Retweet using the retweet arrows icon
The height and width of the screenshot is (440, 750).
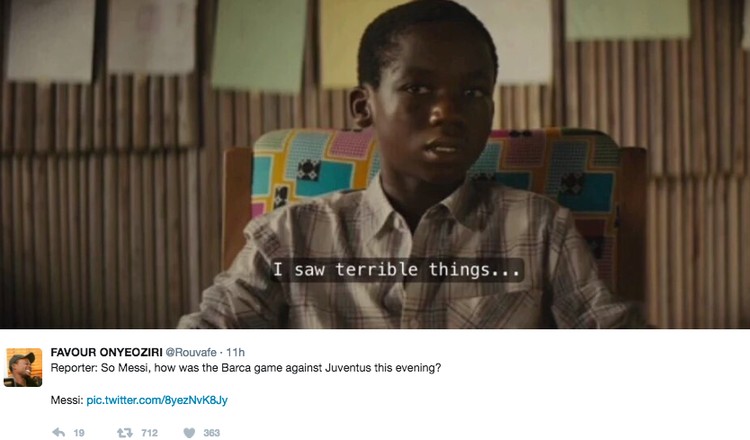pos(125,433)
